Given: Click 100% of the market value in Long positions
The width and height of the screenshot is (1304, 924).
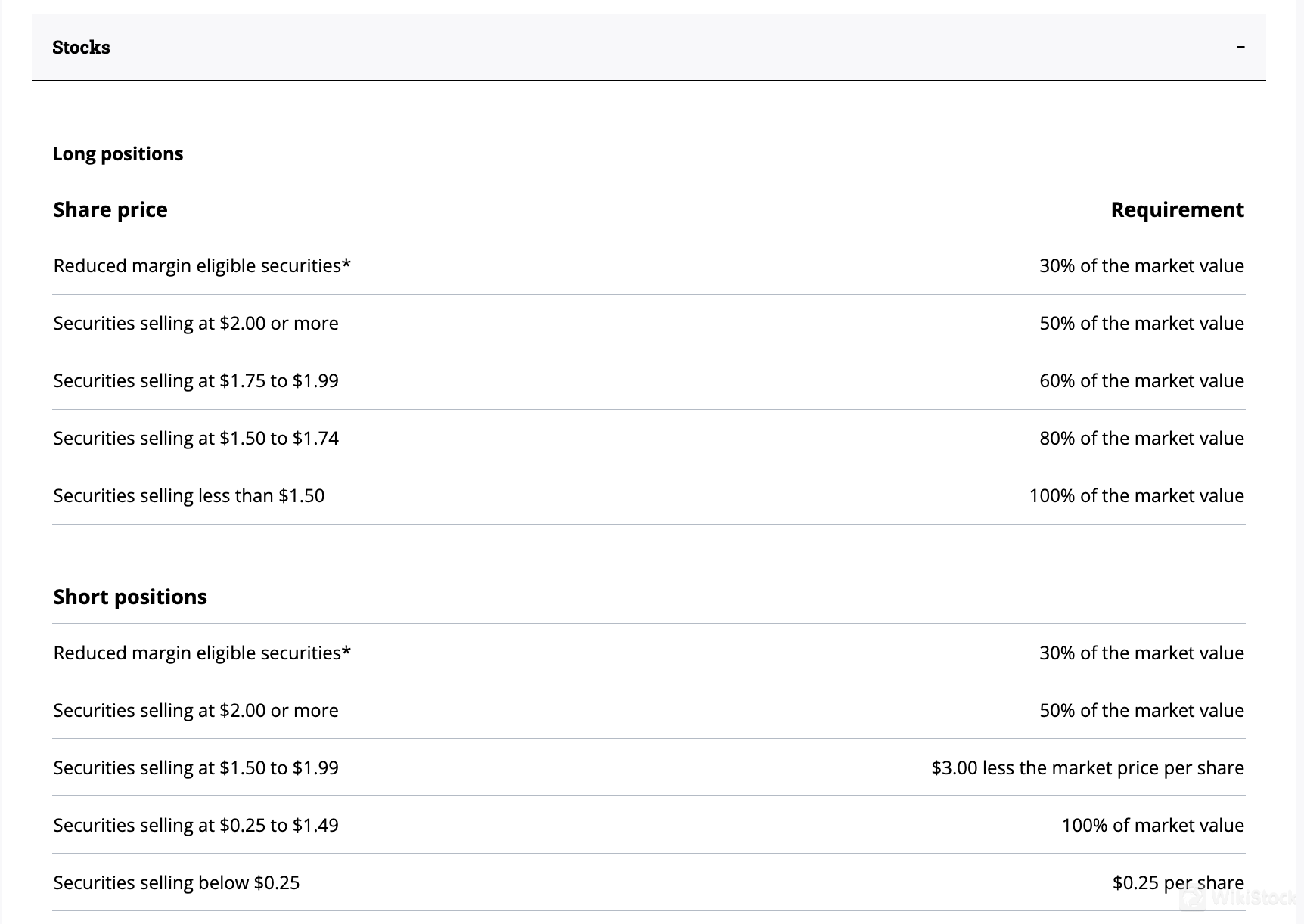Looking at the screenshot, I should (1136, 495).
